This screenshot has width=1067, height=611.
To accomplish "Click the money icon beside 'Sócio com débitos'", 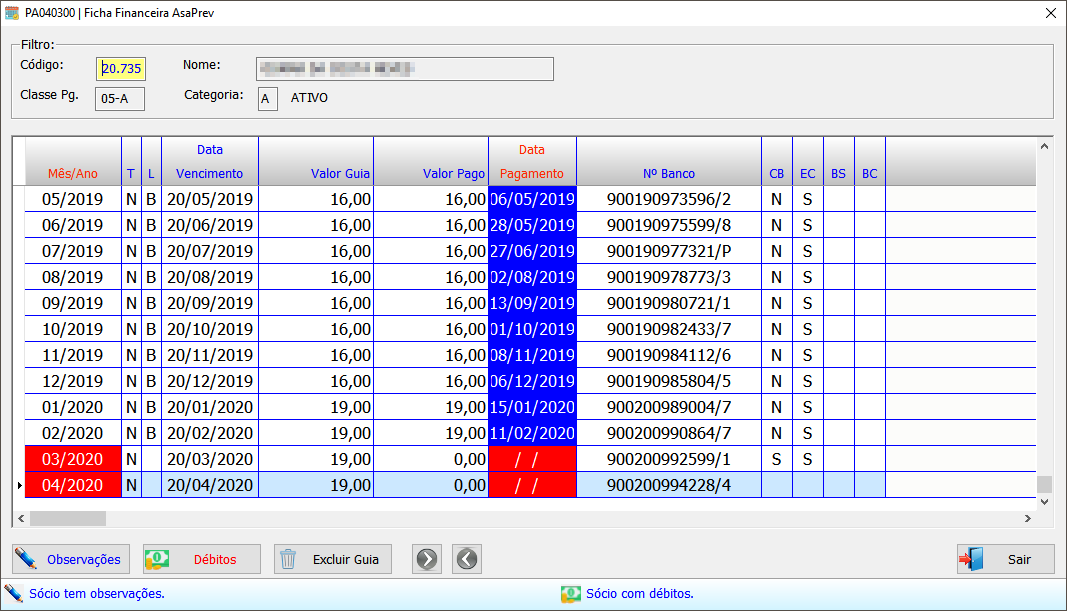I will point(570,594).
